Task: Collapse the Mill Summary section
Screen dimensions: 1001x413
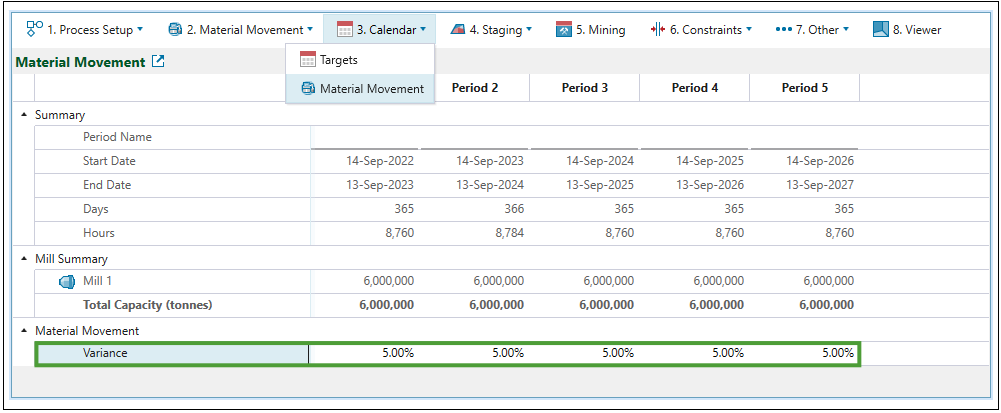Action: pos(24,259)
